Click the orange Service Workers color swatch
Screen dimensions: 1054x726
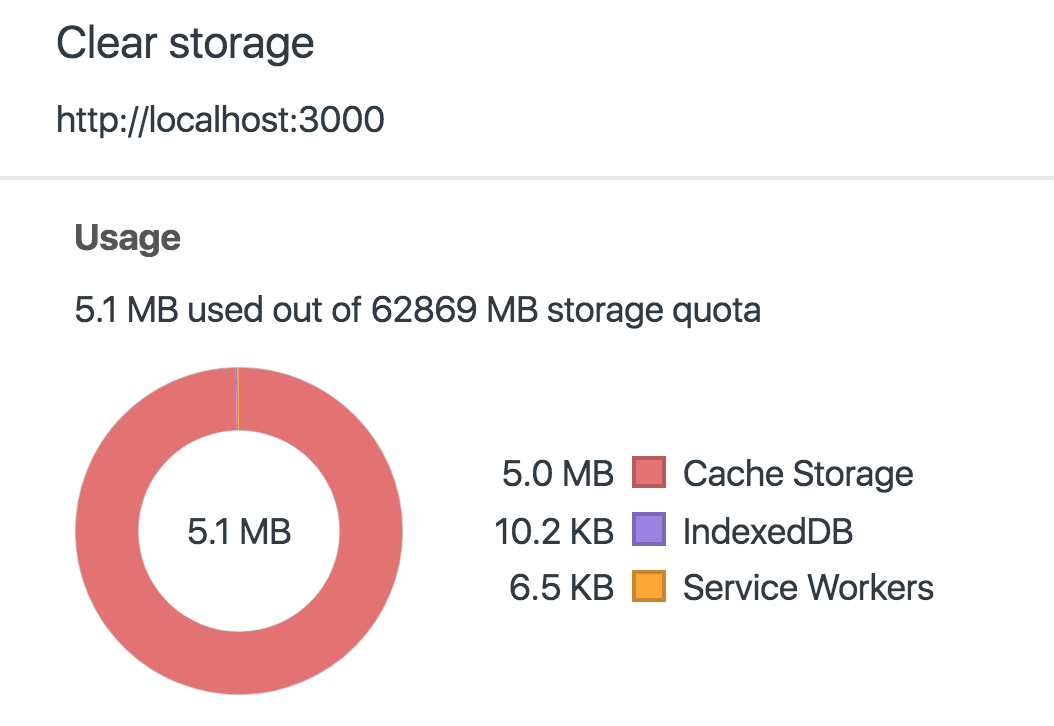(x=649, y=586)
